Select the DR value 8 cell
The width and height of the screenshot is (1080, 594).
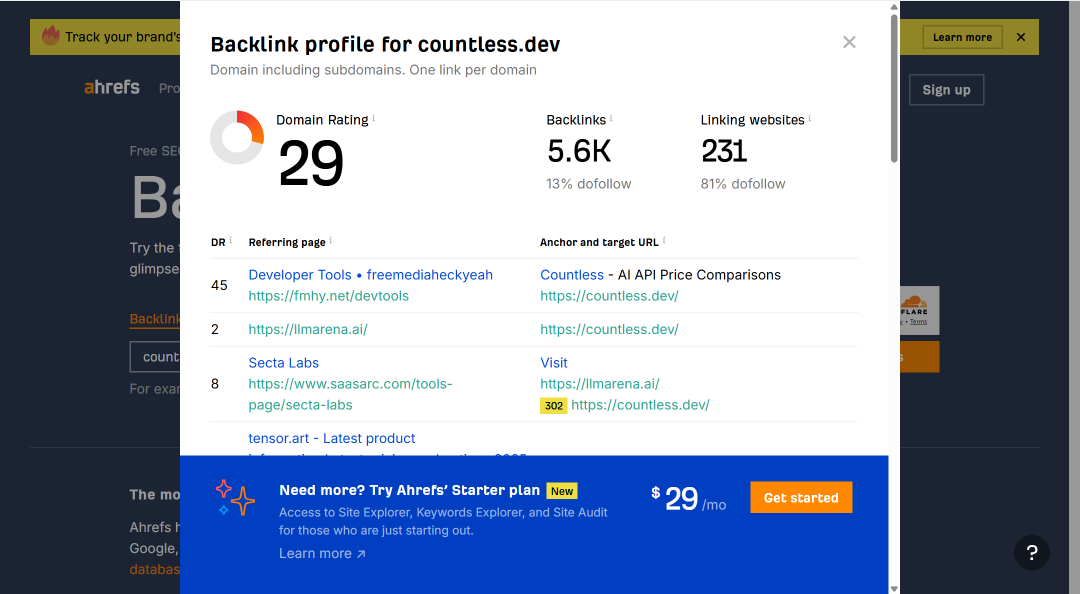click(x=215, y=384)
